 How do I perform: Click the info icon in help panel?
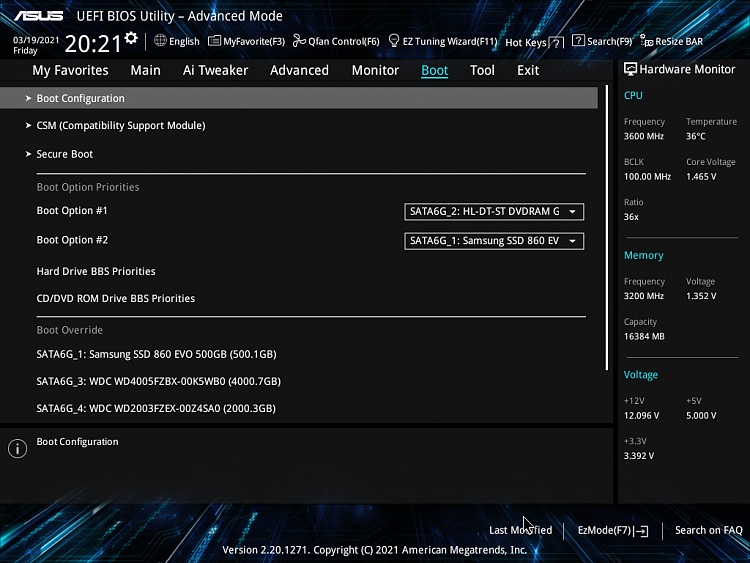[x=18, y=449]
